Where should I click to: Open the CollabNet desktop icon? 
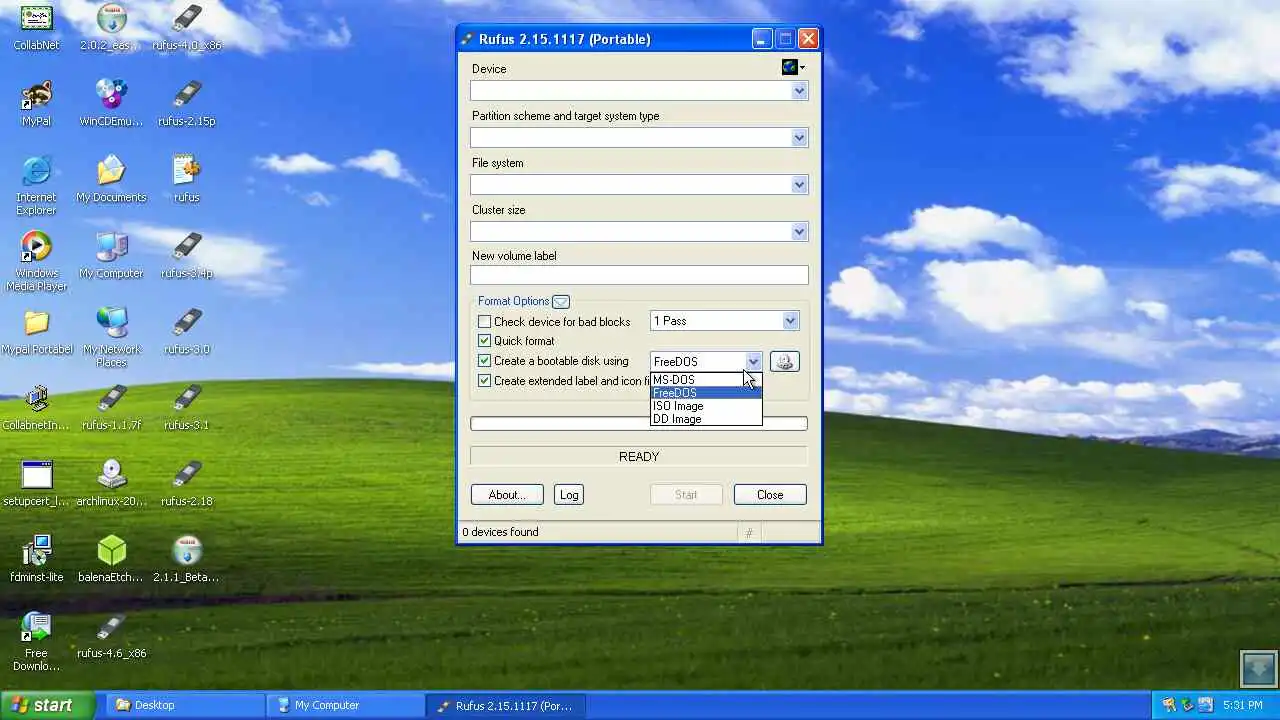pos(36,27)
